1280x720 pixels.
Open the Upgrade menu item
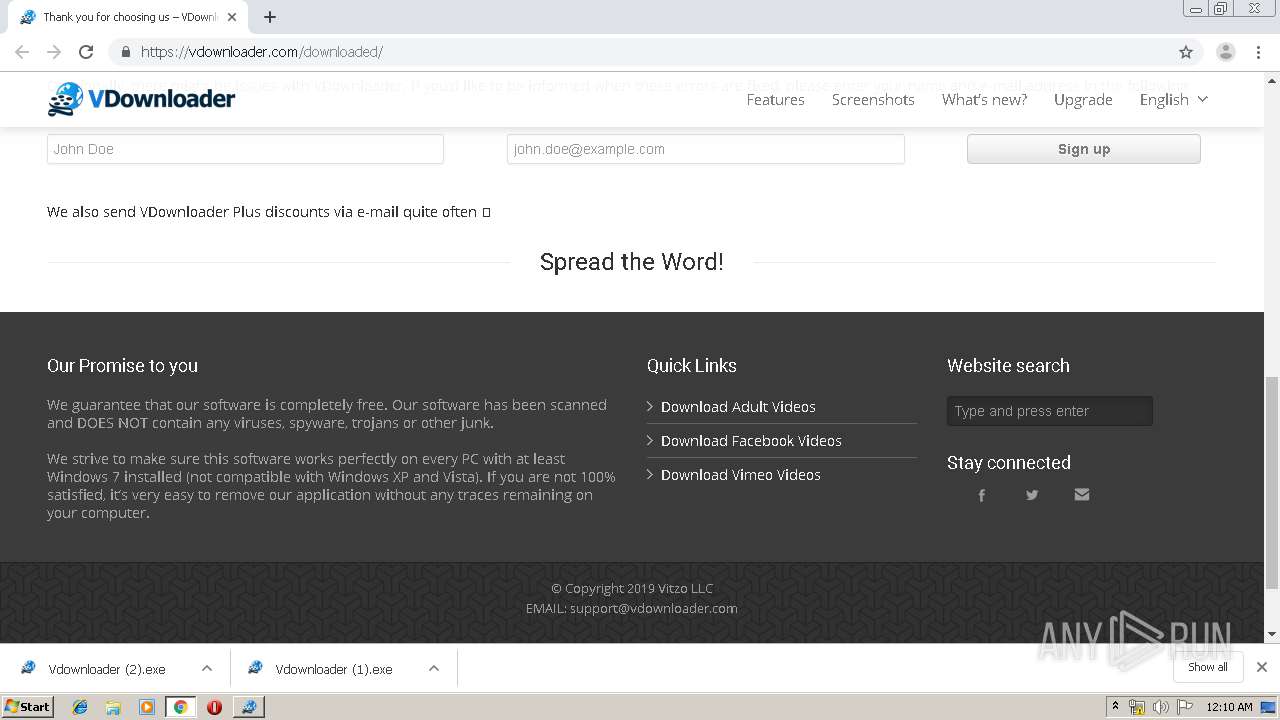click(1083, 99)
